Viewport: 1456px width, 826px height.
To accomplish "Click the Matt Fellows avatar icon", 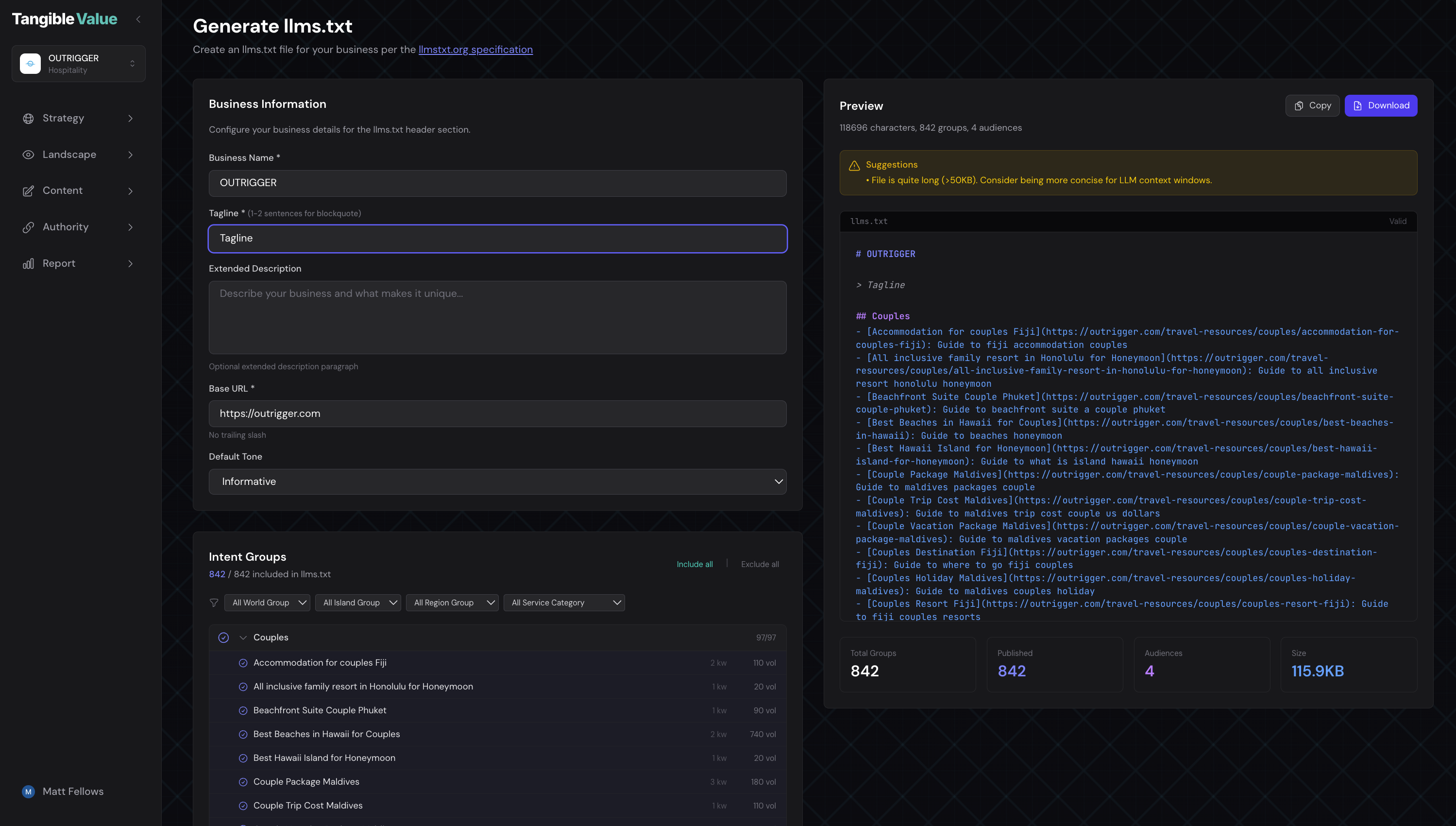I will (28, 792).
